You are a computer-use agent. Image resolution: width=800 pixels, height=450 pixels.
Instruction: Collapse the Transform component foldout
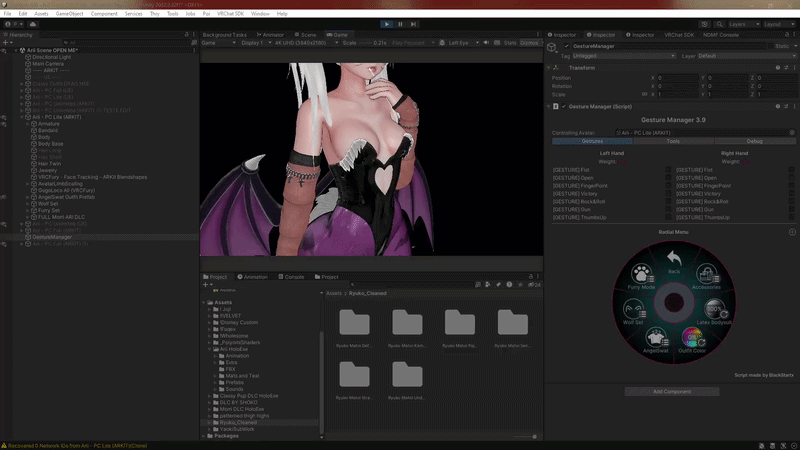pyautogui.click(x=549, y=68)
